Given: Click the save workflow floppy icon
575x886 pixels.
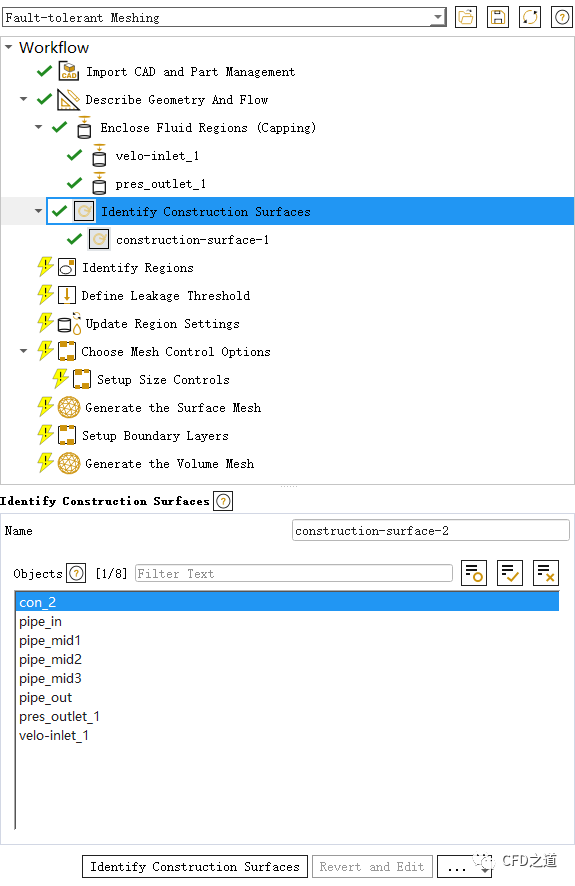Looking at the screenshot, I should (x=498, y=17).
